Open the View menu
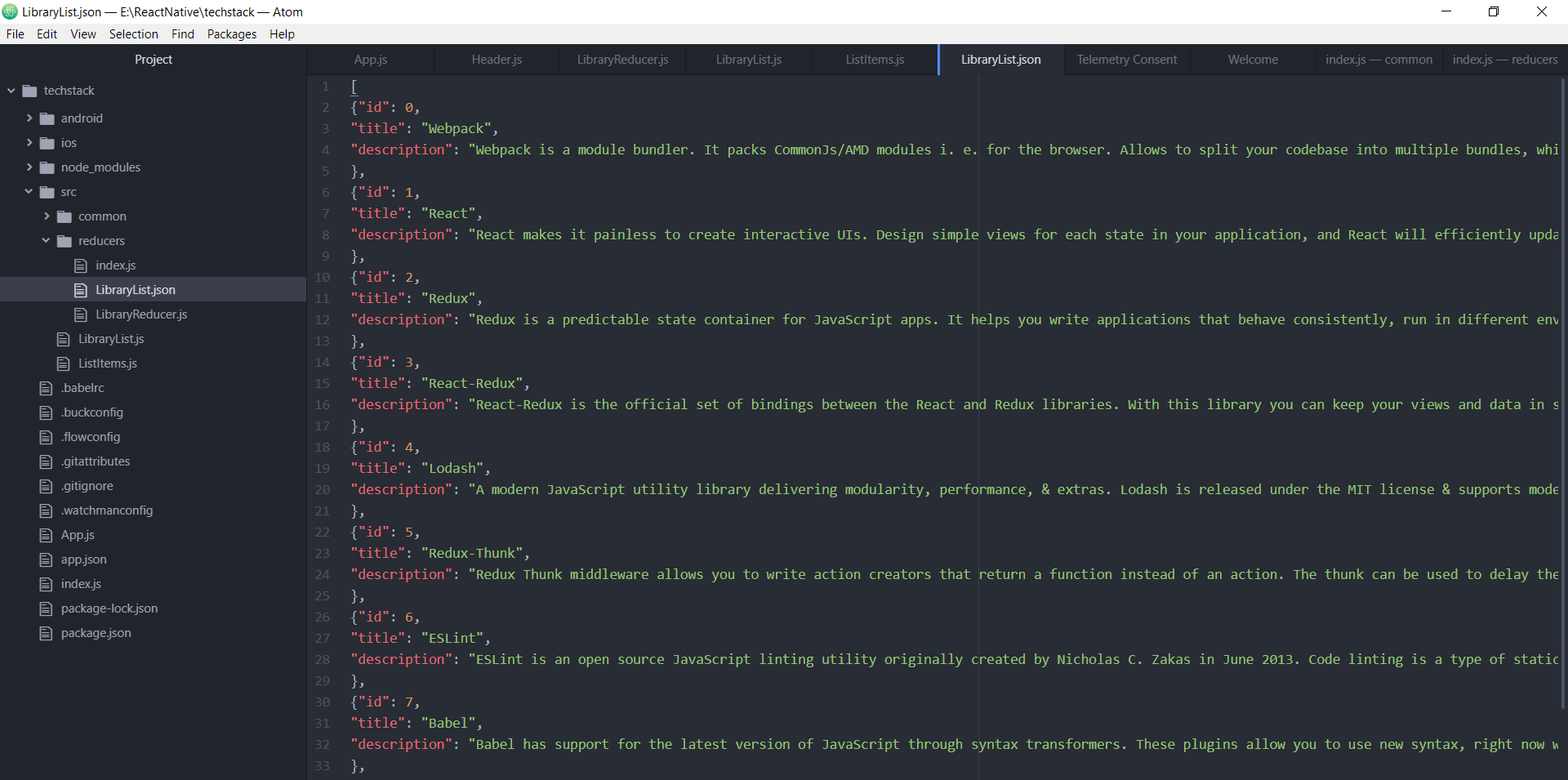Image resolution: width=1568 pixels, height=780 pixels. click(x=83, y=34)
